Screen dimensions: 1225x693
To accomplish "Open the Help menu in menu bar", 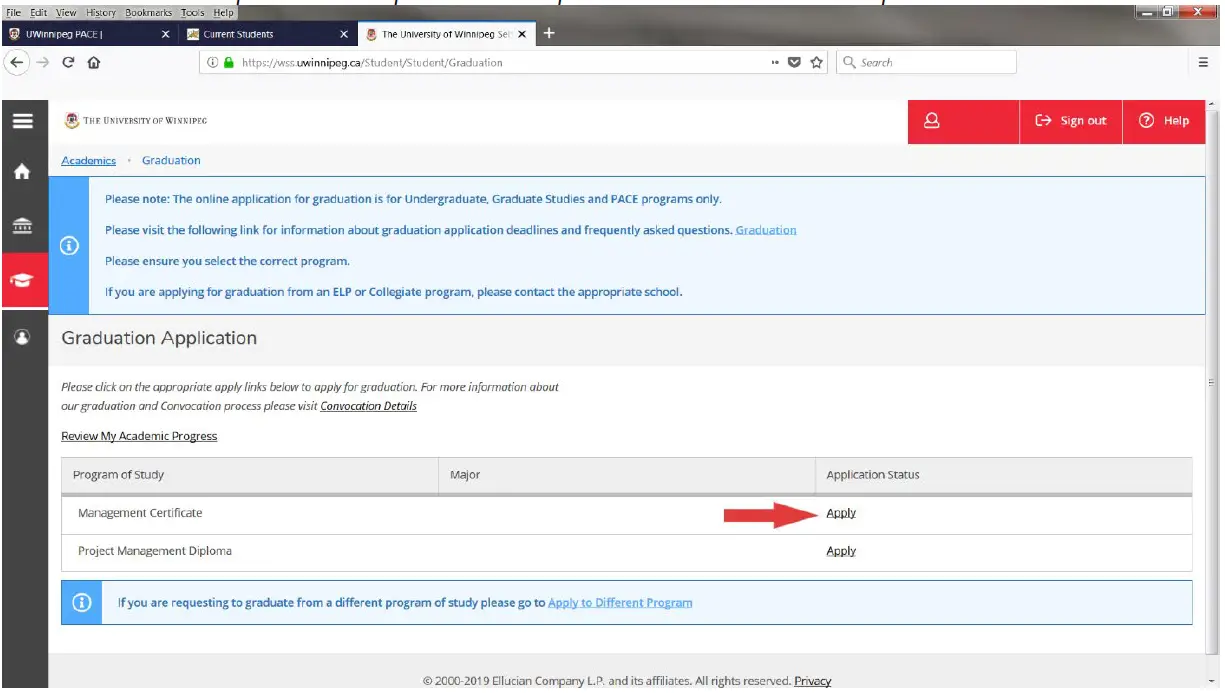I will click(222, 13).
